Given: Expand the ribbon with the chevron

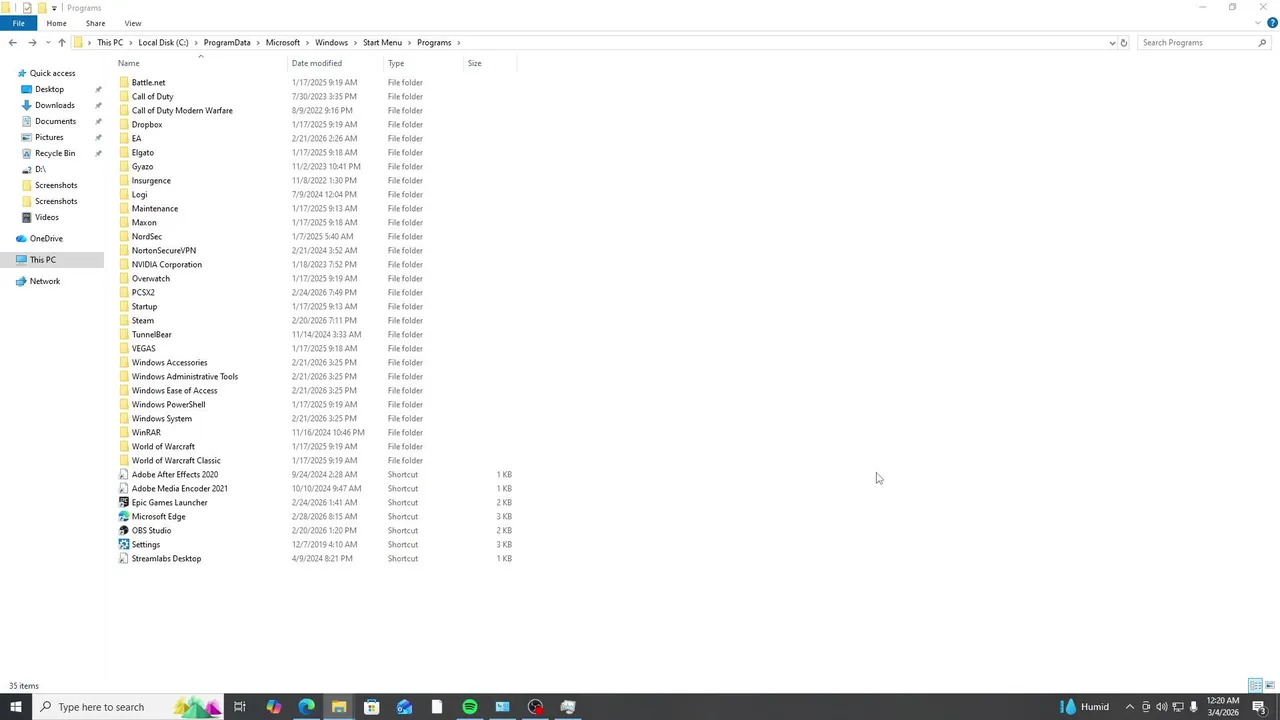Looking at the screenshot, I should pos(1258,23).
